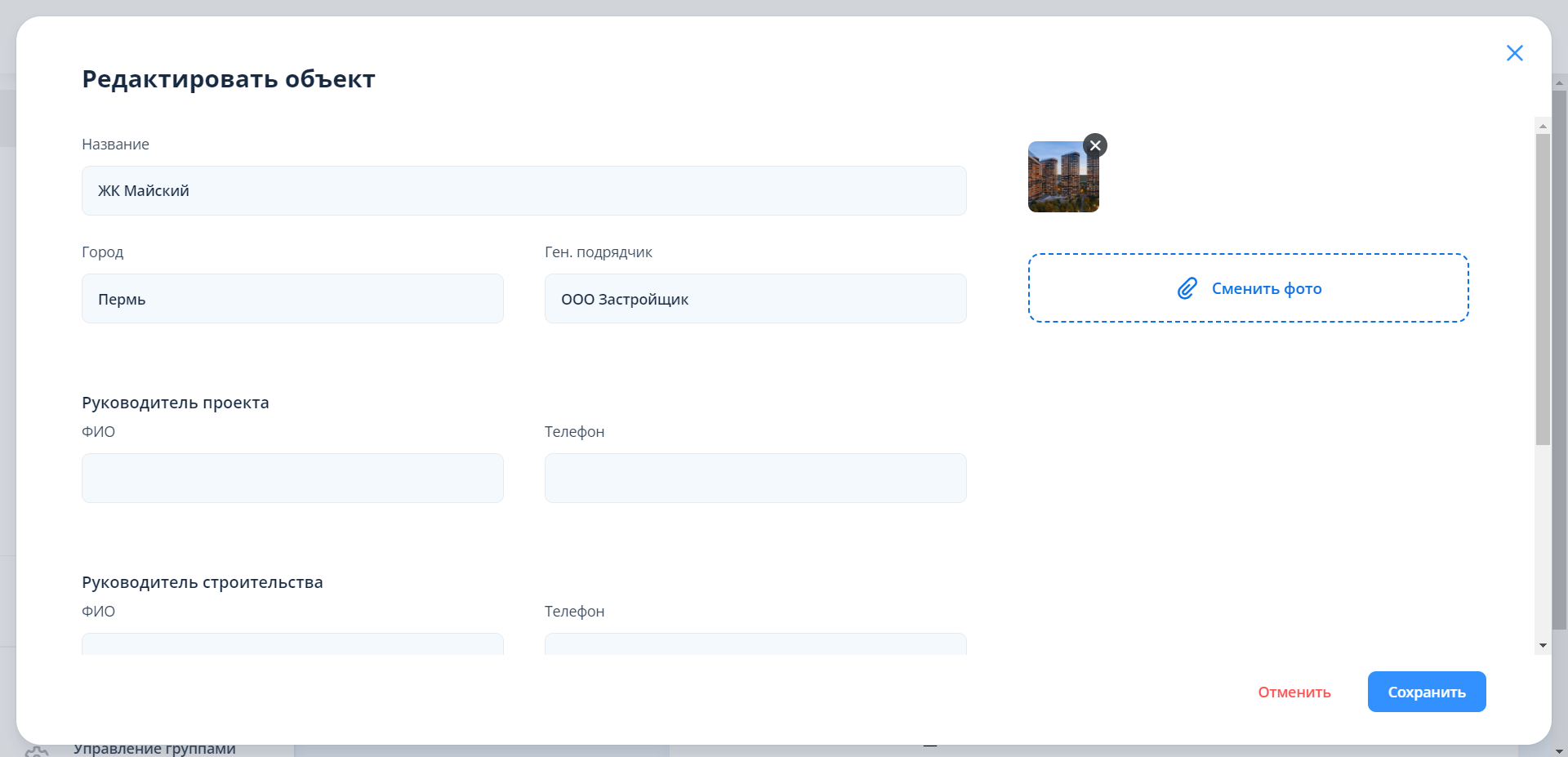The image size is (1568, 757).
Task: Open the building photo thumbnail
Action: tap(1062, 177)
